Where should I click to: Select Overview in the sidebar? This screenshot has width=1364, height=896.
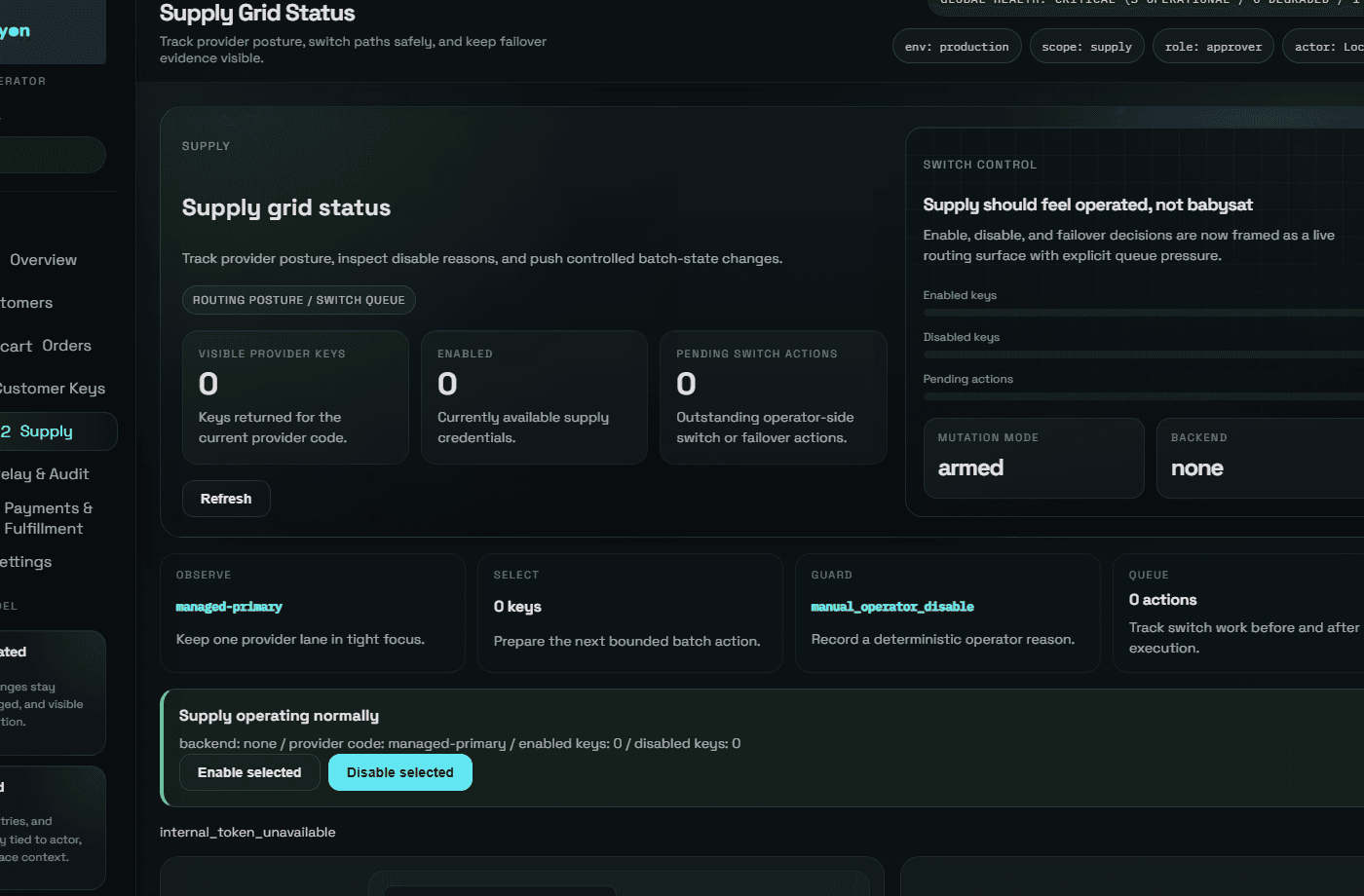pyautogui.click(x=43, y=259)
